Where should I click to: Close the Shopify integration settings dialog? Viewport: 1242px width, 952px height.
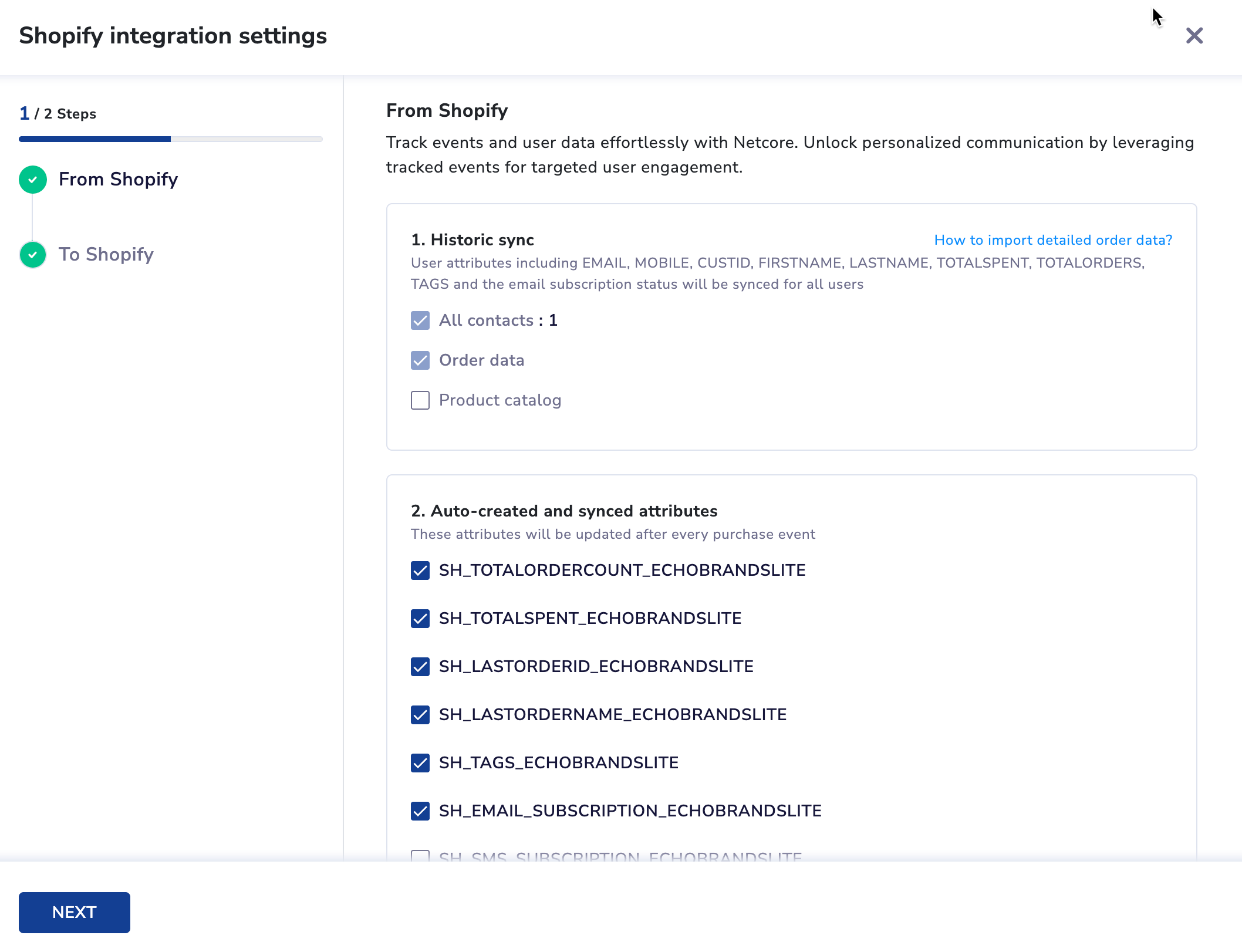(1194, 36)
